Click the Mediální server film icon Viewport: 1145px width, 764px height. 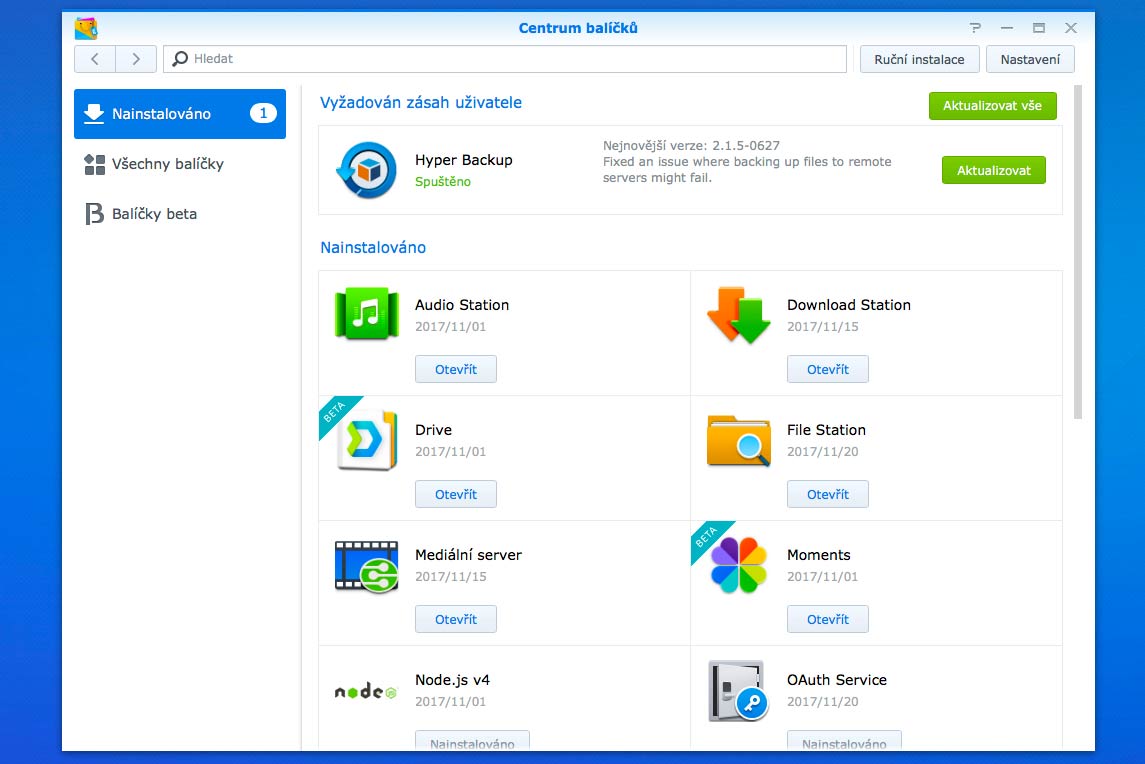tap(366, 565)
